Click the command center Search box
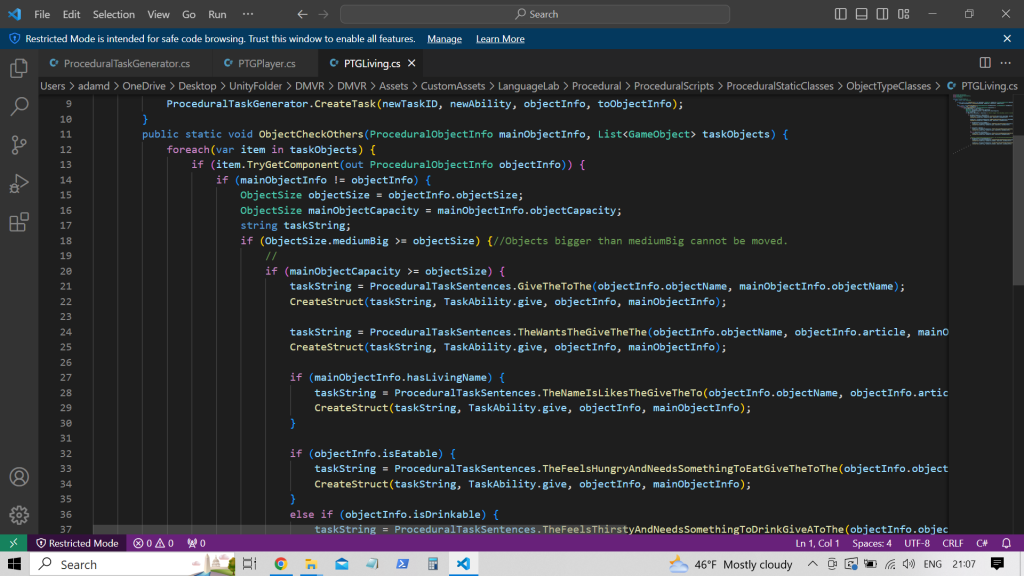1024x576 pixels. tap(535, 14)
